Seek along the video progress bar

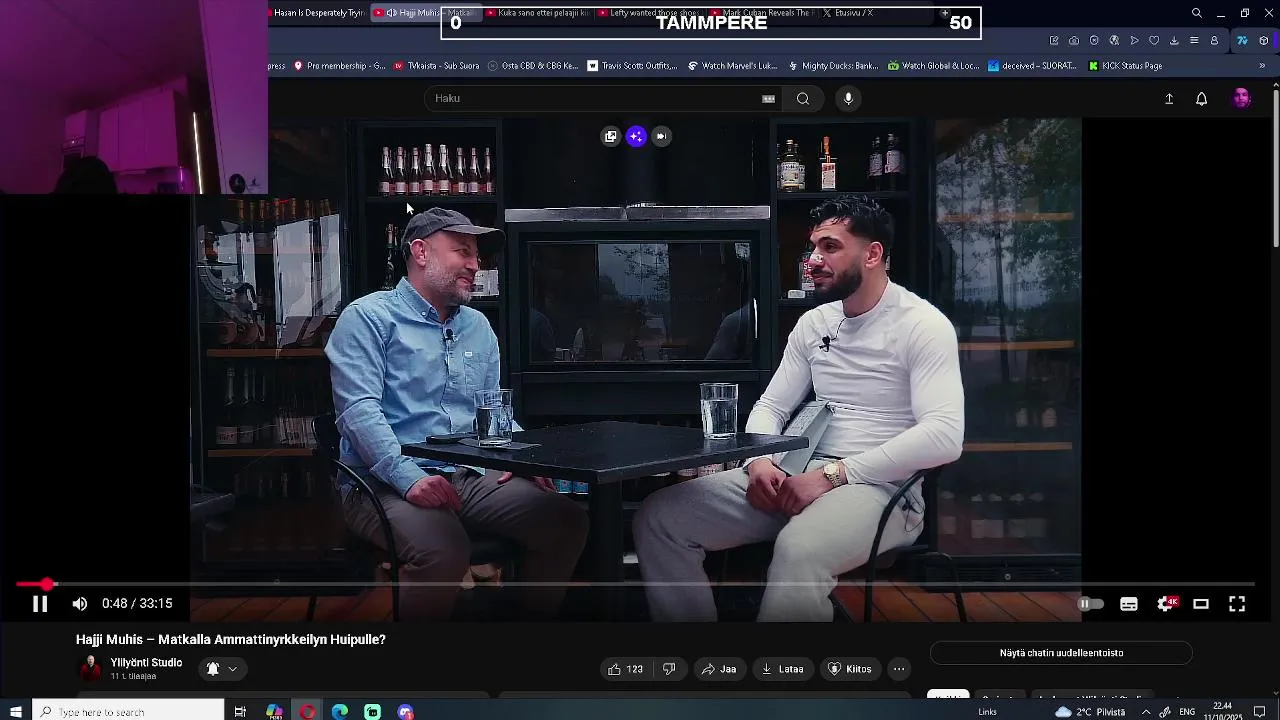(x=635, y=584)
